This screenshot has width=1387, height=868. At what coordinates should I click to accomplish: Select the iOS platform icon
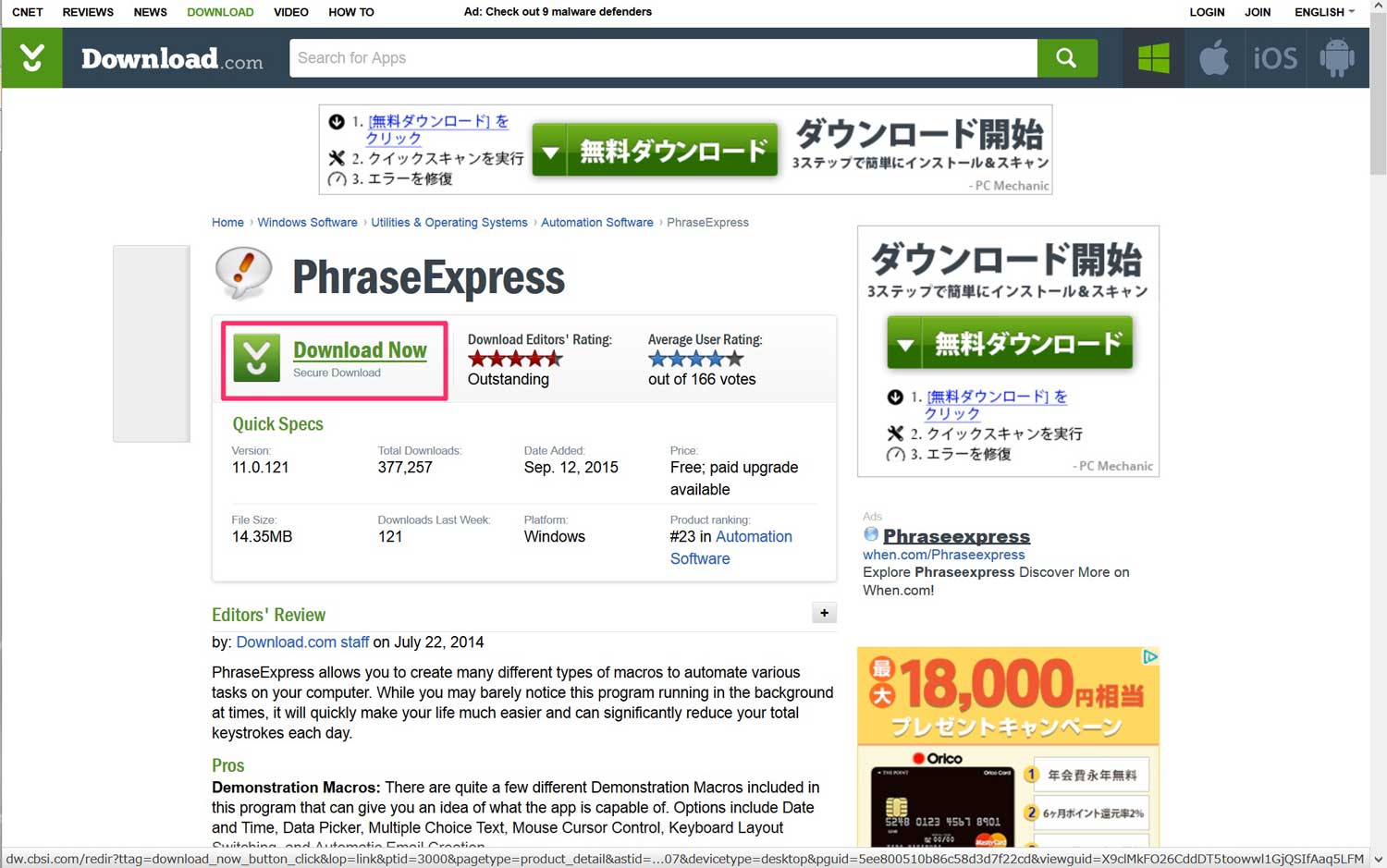pos(1275,58)
